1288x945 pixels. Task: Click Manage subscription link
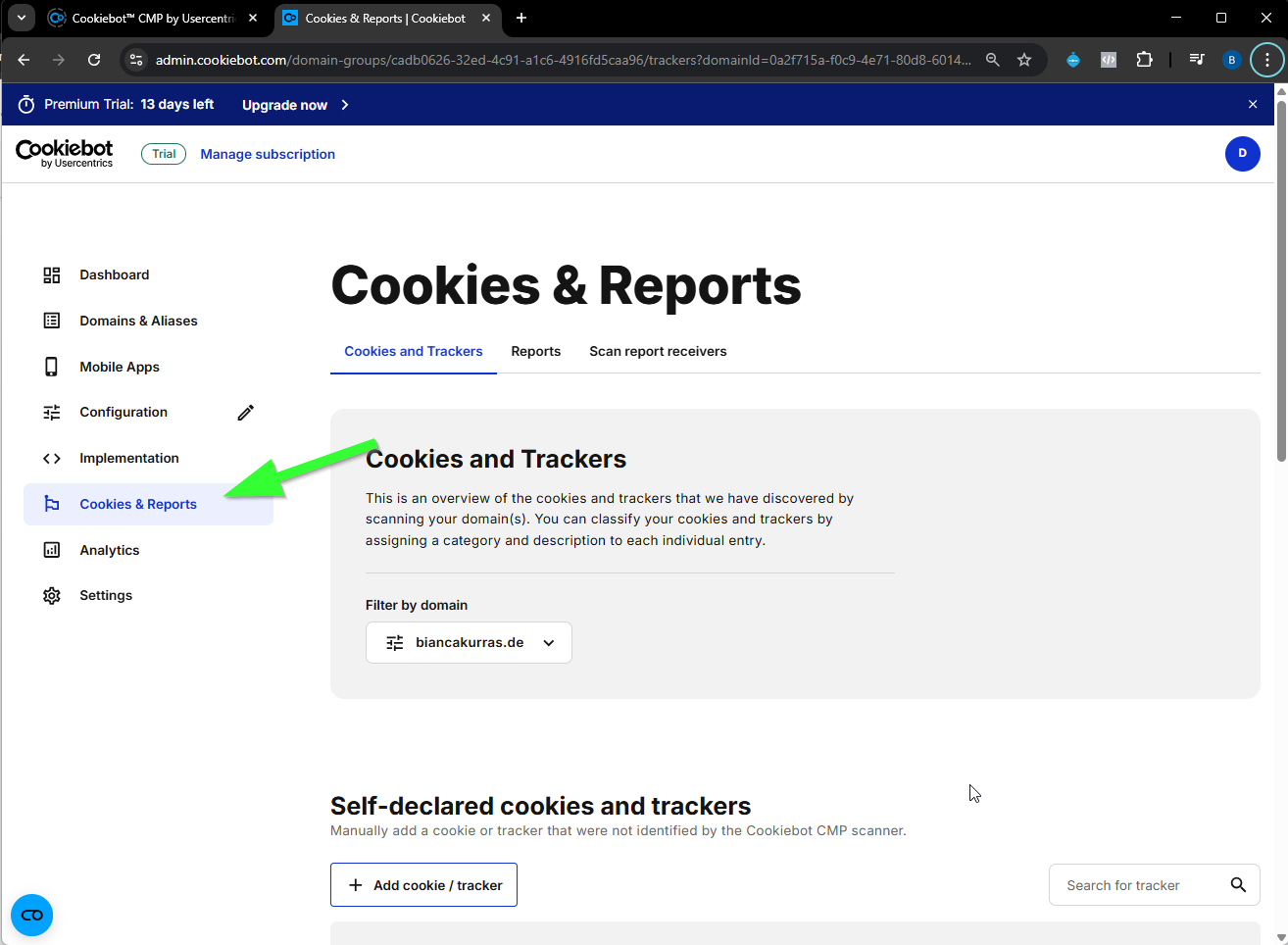[x=268, y=154]
